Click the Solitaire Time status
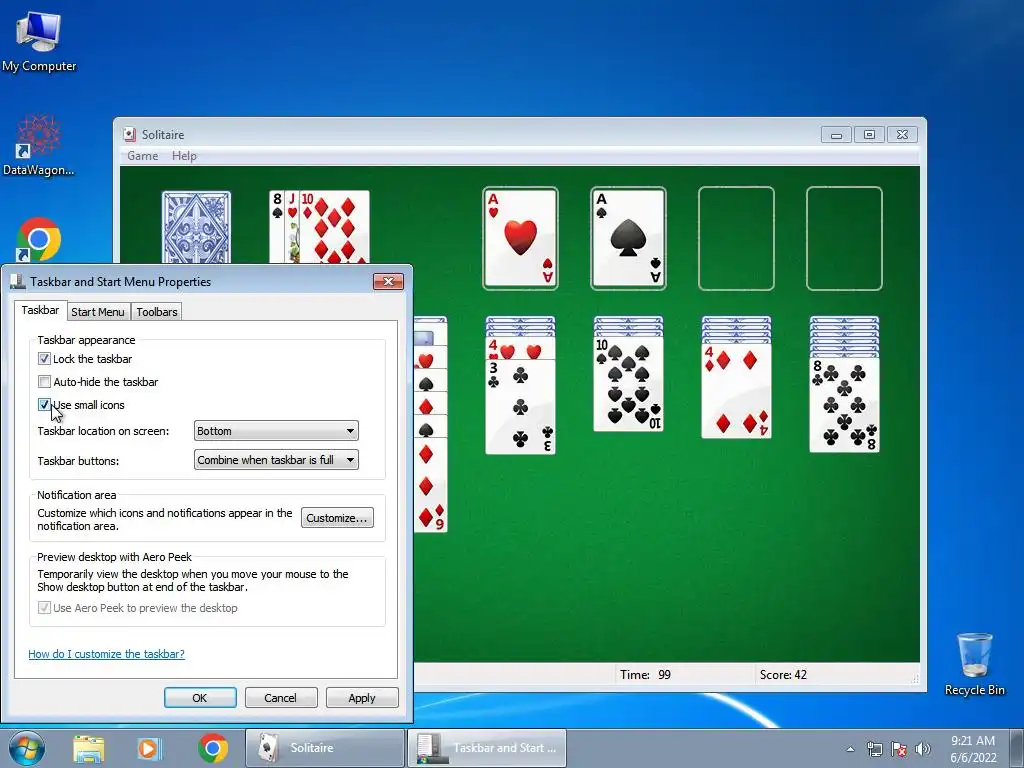The image size is (1024, 768). (645, 675)
